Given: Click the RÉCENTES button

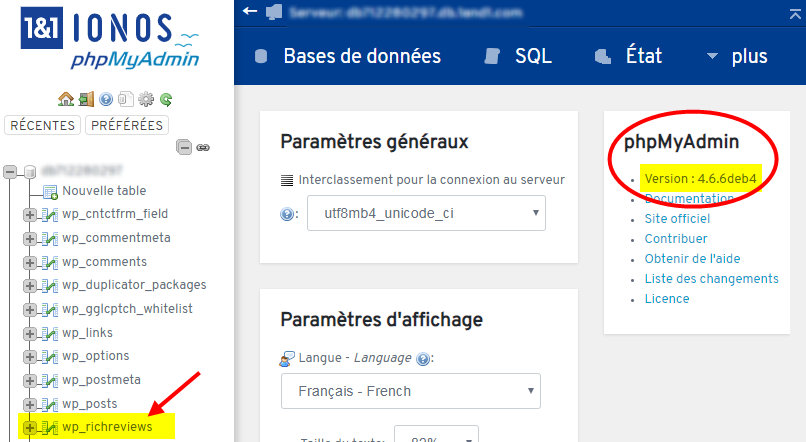Looking at the screenshot, I should point(43,125).
